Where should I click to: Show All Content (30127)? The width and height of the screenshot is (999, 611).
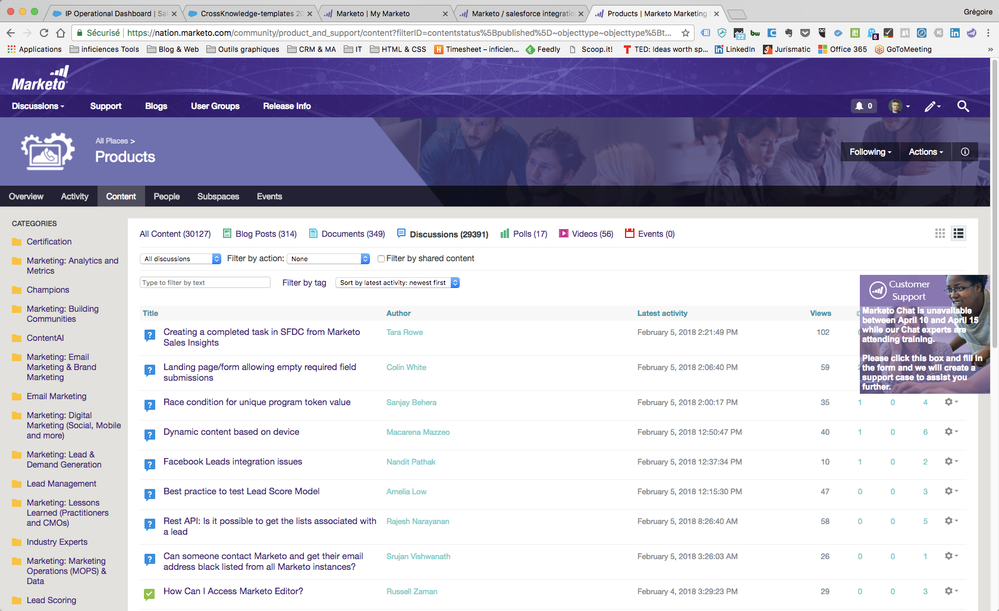175,234
